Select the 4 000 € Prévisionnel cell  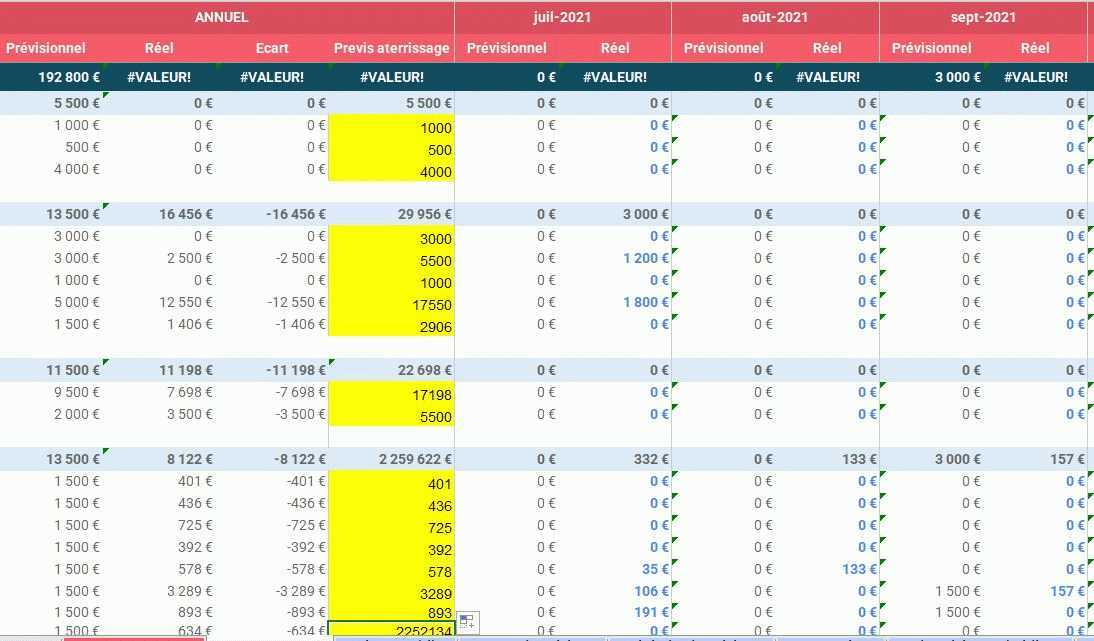coord(52,169)
